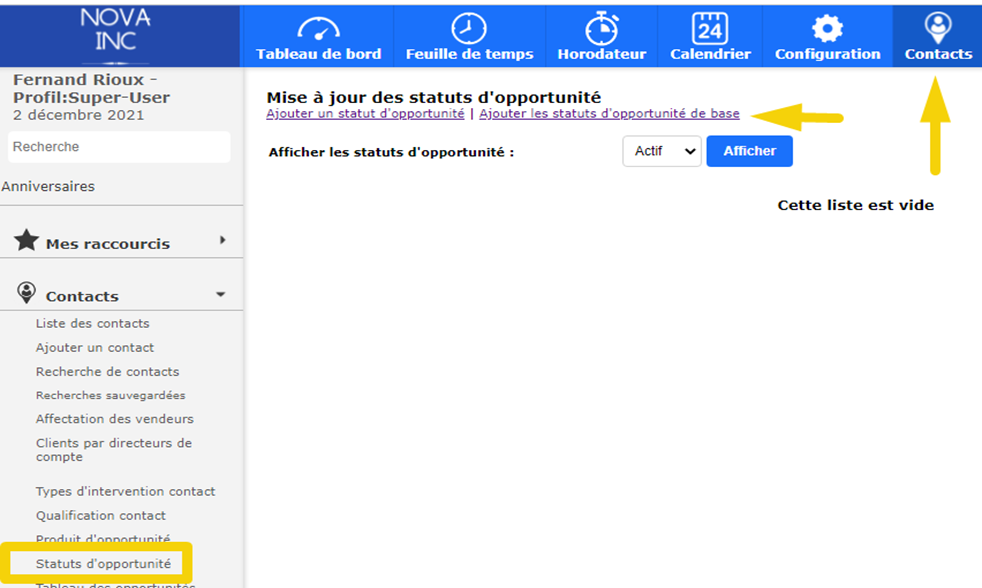
Task: Click Ajouter un statut d'opportunité link
Action: click(365, 114)
